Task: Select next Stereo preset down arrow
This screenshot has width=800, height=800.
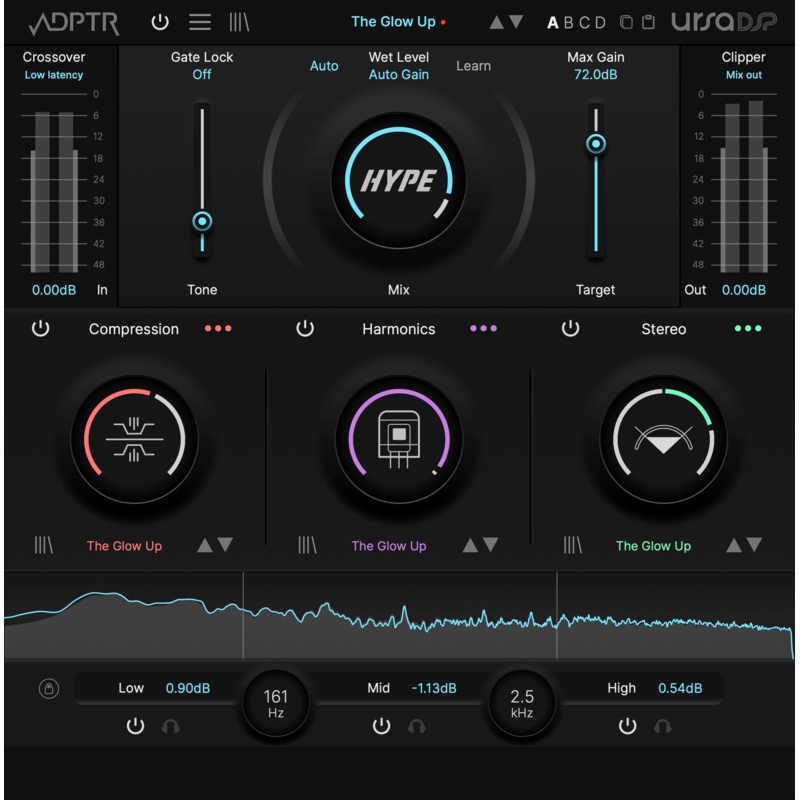Action: coord(754,545)
